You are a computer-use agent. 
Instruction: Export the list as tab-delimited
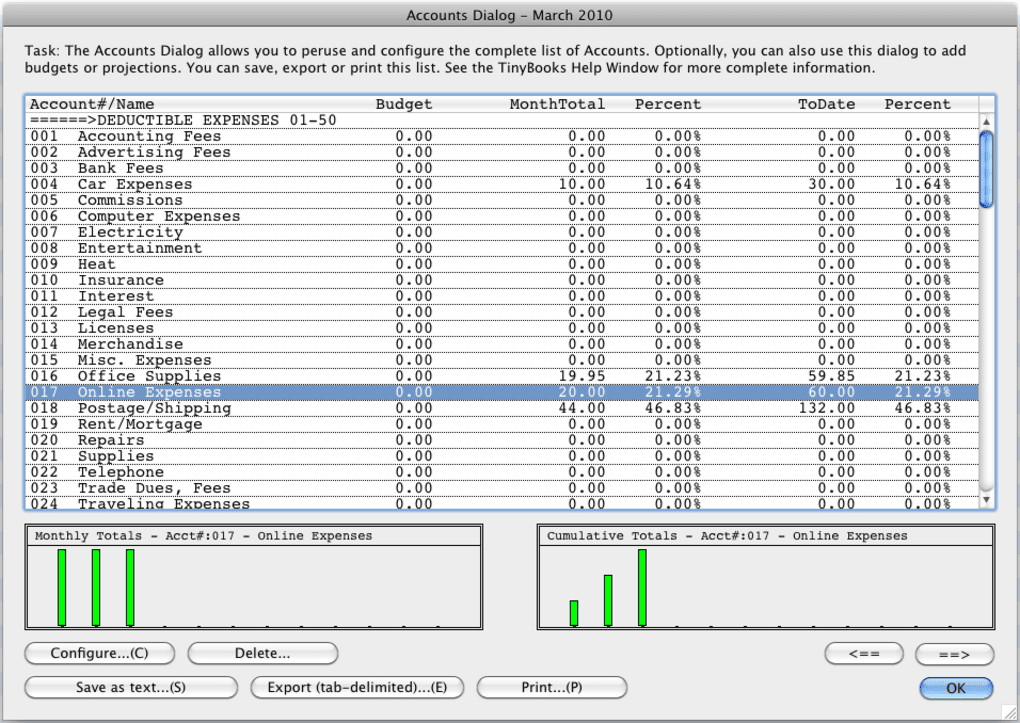357,687
